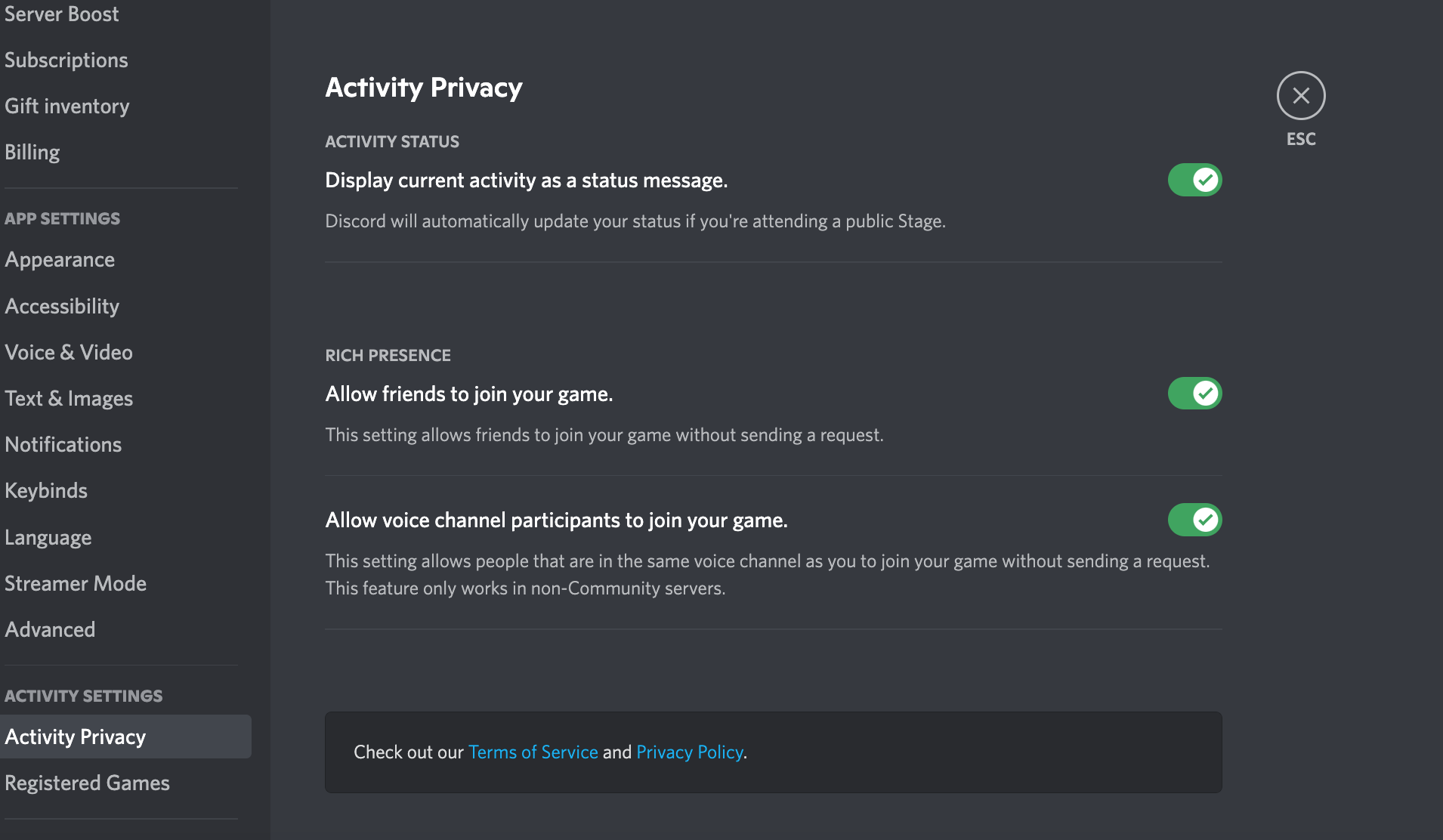Select Language in the sidebar
Image resolution: width=1443 pixels, height=840 pixels.
[x=48, y=538]
